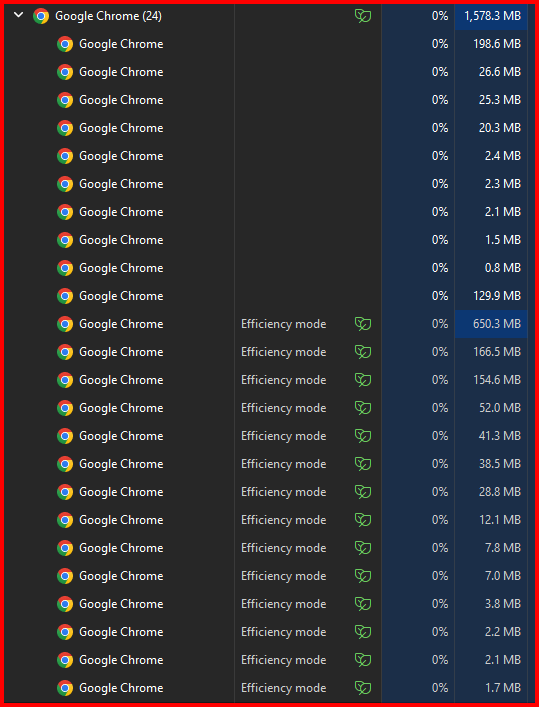This screenshot has height=707, width=539.
Task: Click the efficiency leaf icon in the 7.0 MB row
Action: coord(363,576)
